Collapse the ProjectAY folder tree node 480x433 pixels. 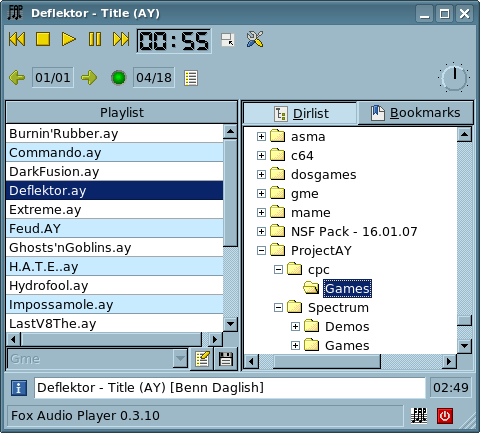click(261, 251)
